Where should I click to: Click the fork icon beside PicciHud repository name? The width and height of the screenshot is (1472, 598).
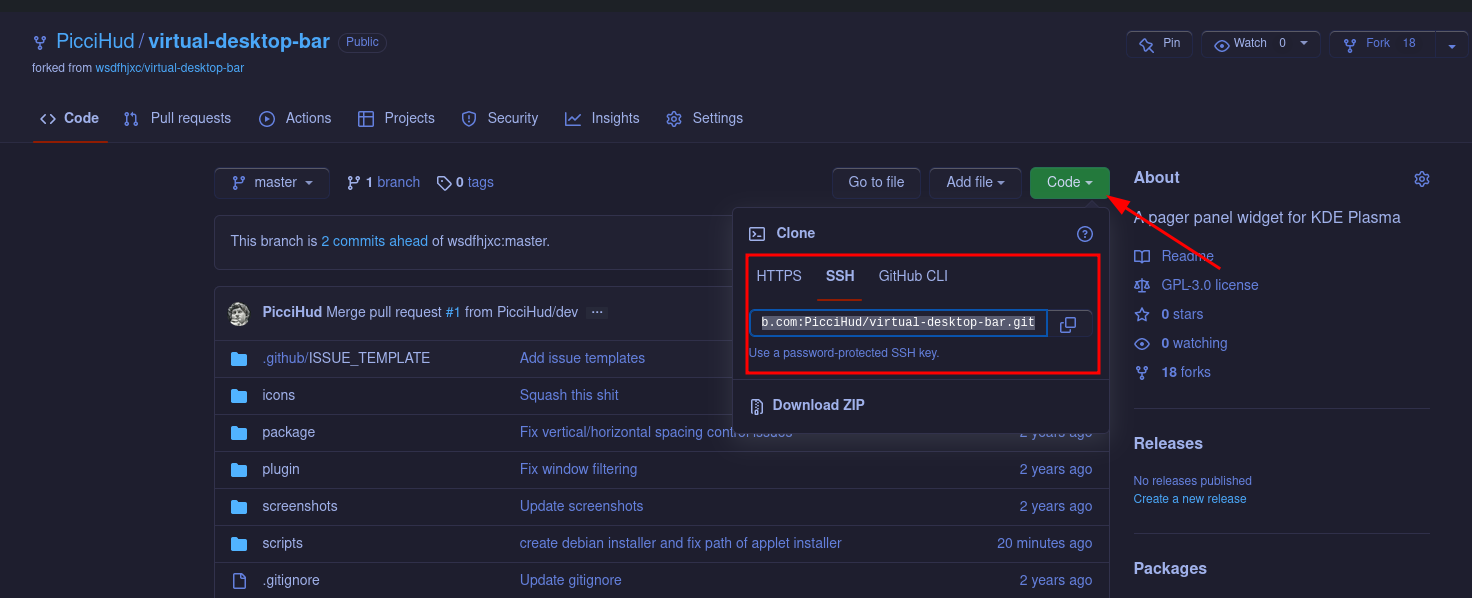coord(40,42)
